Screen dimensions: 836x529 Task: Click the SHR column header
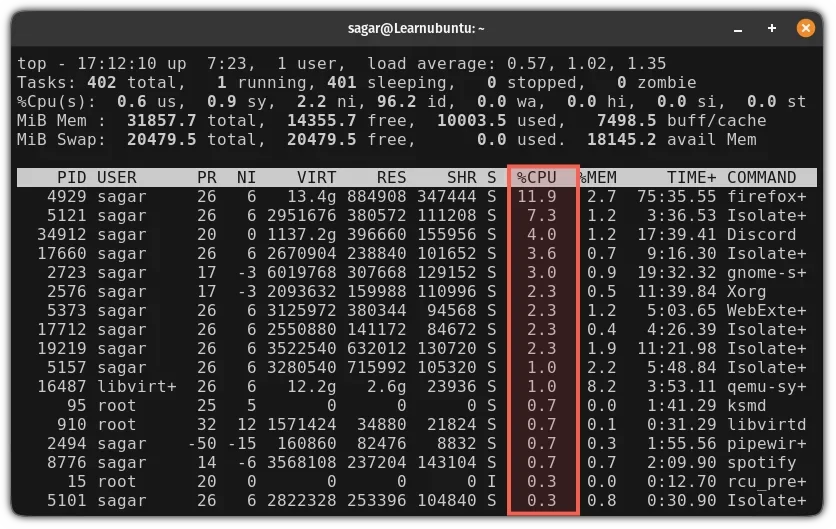tap(462, 178)
